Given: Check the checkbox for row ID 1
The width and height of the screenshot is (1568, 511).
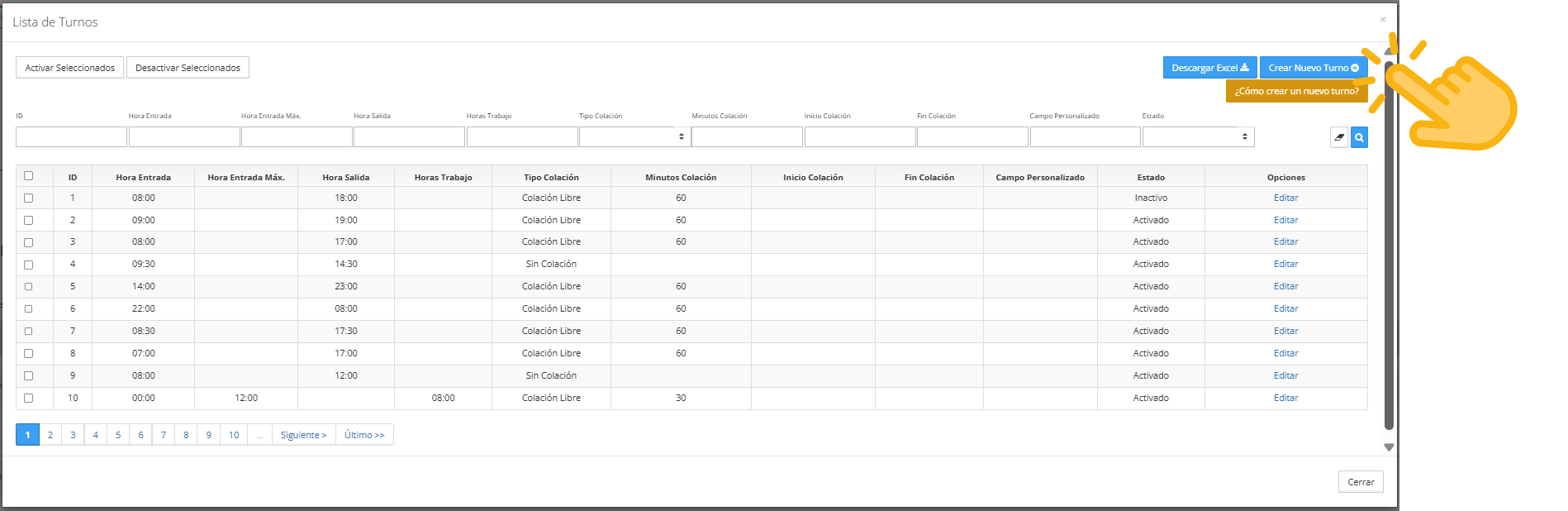Looking at the screenshot, I should pos(28,198).
